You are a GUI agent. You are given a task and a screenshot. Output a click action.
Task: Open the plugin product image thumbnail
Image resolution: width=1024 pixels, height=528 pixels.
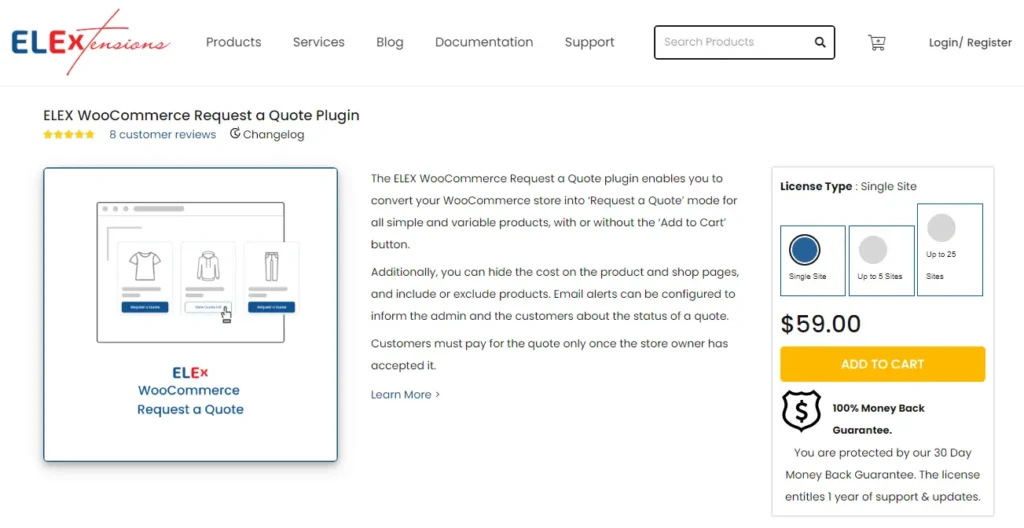tap(191, 314)
